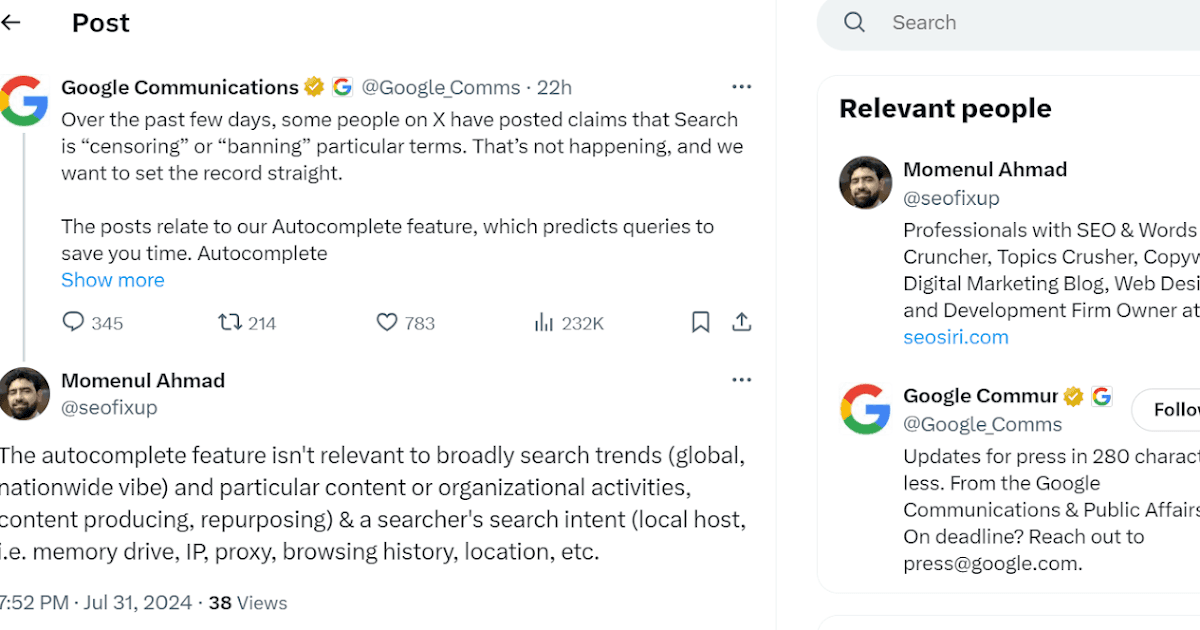Screen dimensions: 1200x630
Task: Reply to the Google Communications post
Action: 74,322
